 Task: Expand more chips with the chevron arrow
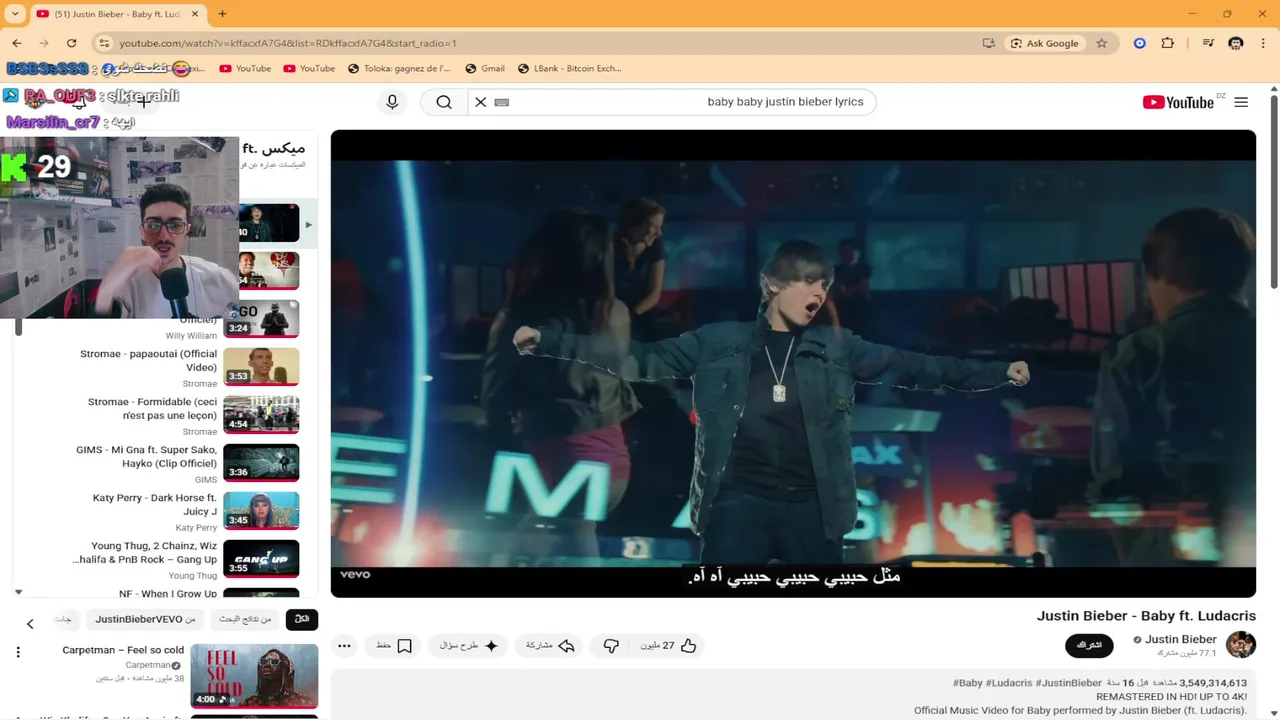point(30,623)
